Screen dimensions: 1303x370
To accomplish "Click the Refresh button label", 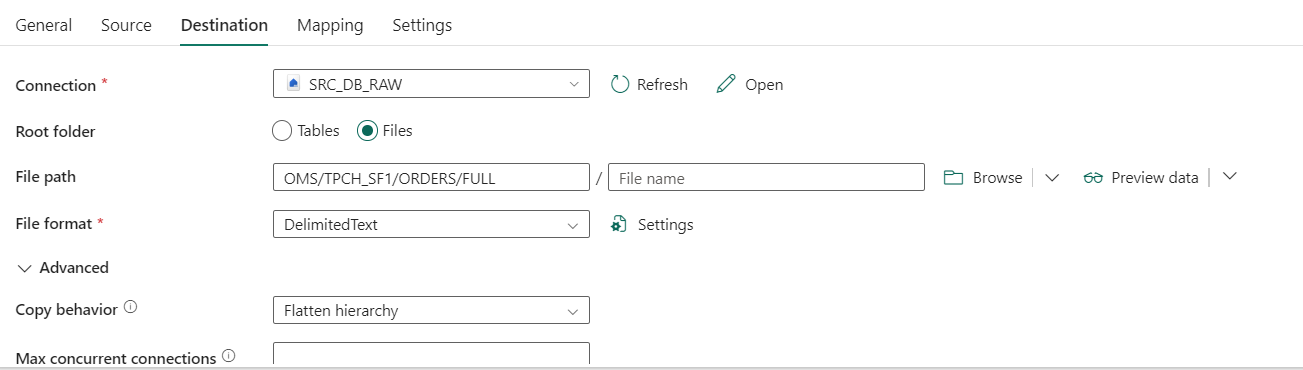I will click(662, 85).
